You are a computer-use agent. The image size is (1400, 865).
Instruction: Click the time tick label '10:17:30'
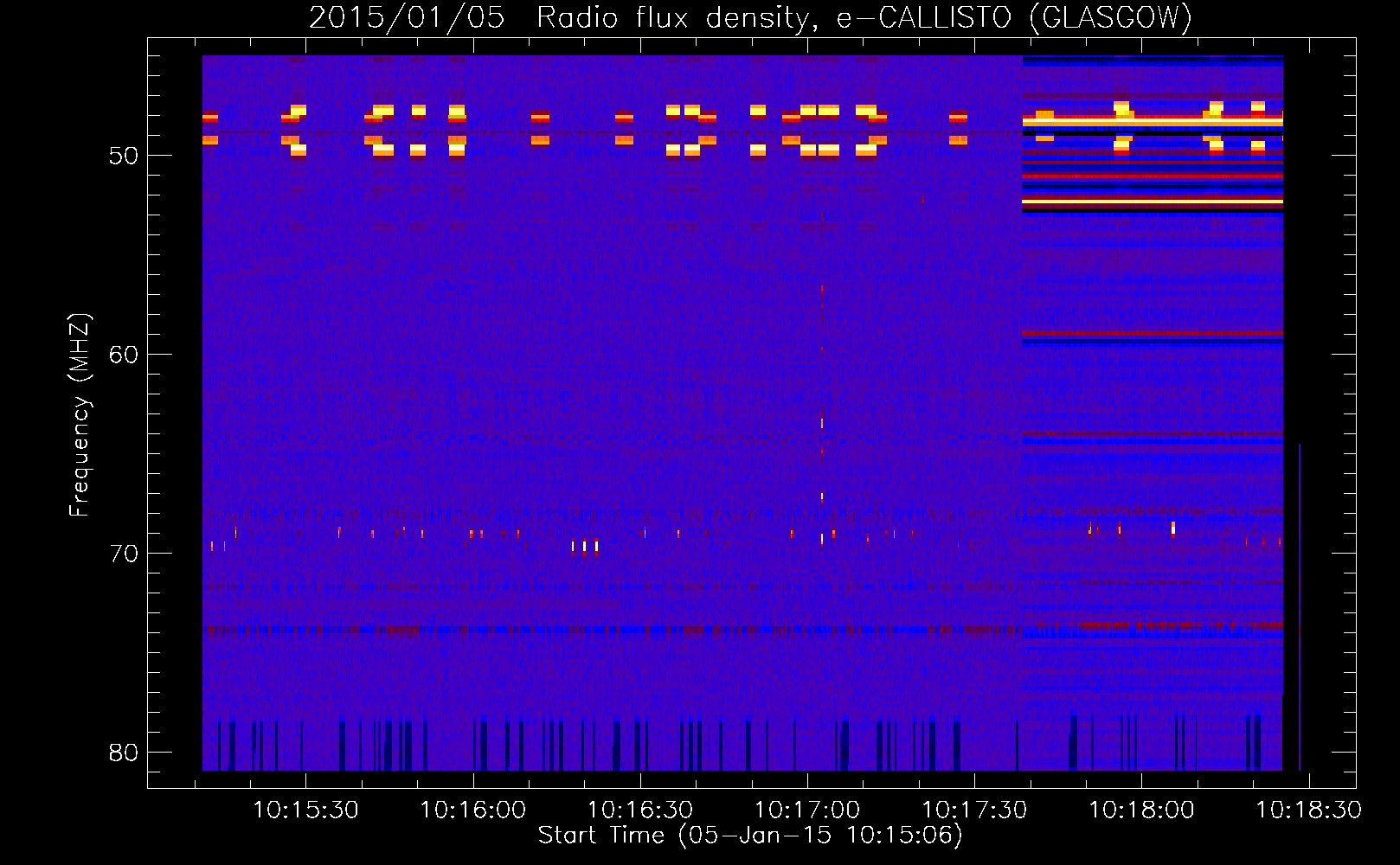click(x=974, y=810)
